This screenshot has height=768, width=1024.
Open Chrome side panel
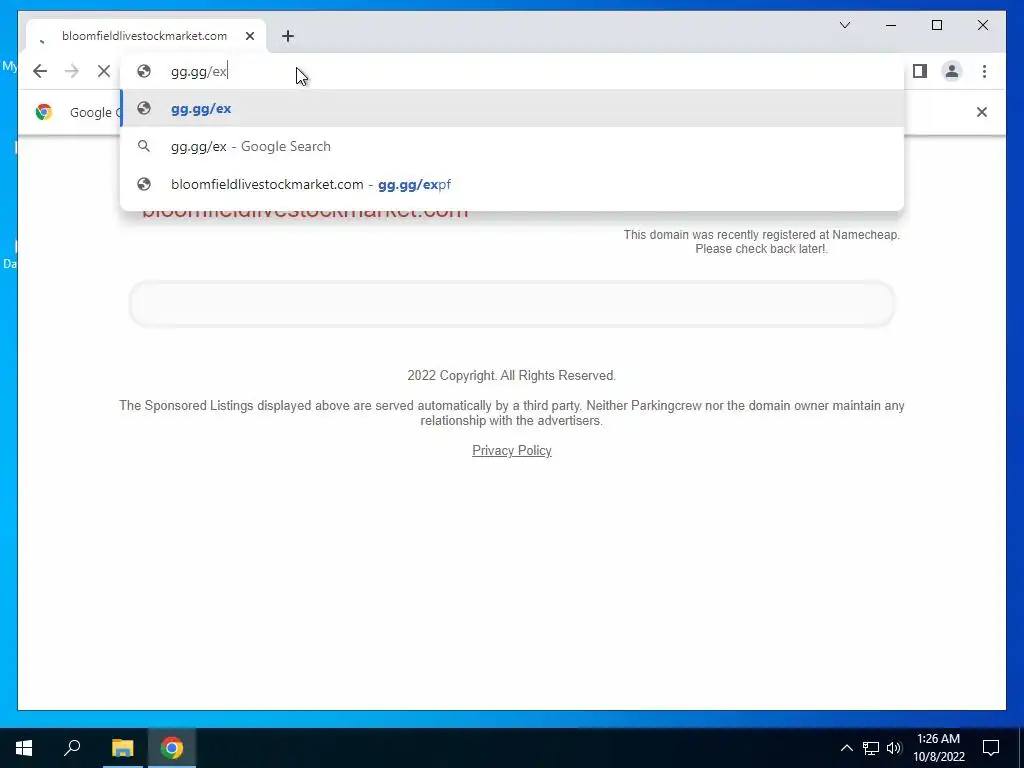pyautogui.click(x=920, y=71)
